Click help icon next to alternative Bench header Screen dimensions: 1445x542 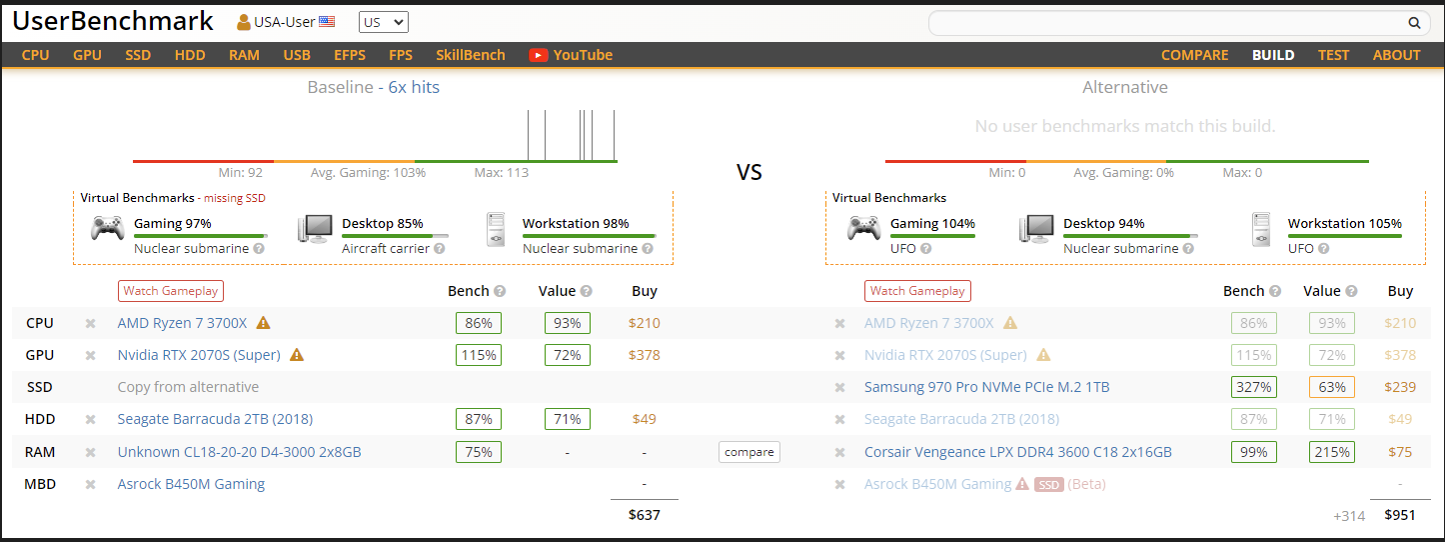1275,291
